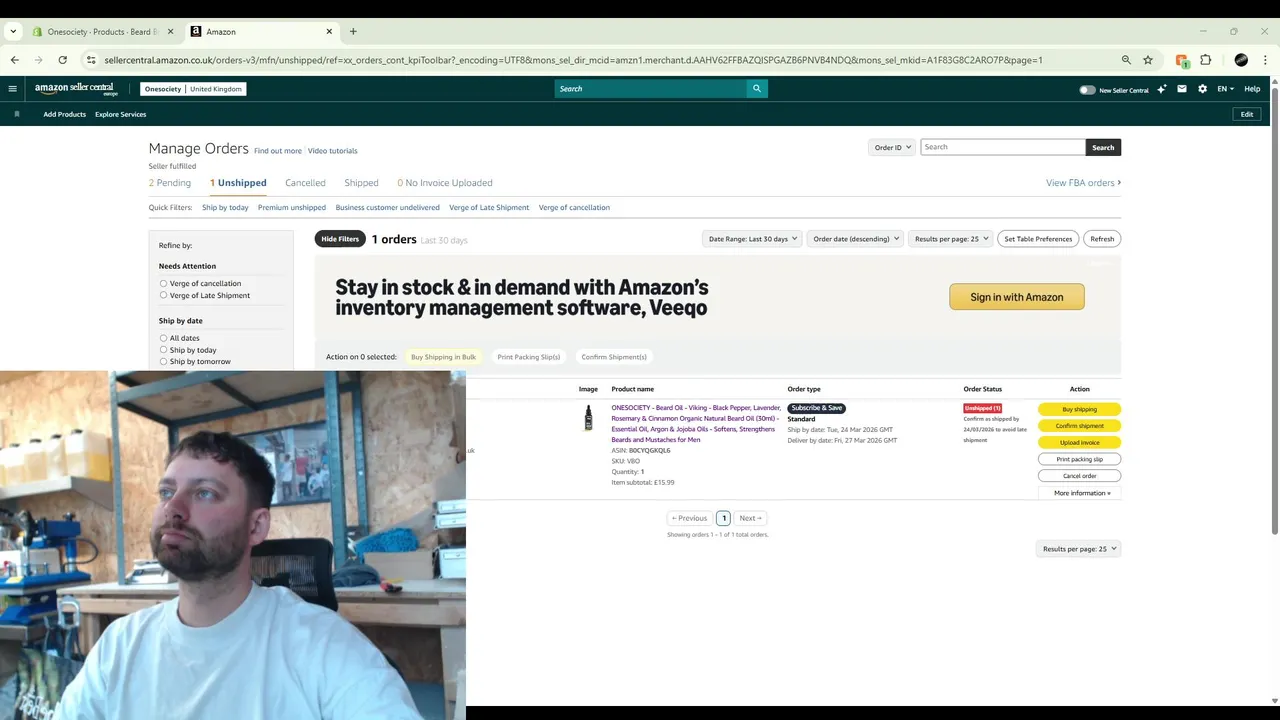This screenshot has height=720, width=1280.
Task: Expand More information under order actions
Action: click(1081, 493)
